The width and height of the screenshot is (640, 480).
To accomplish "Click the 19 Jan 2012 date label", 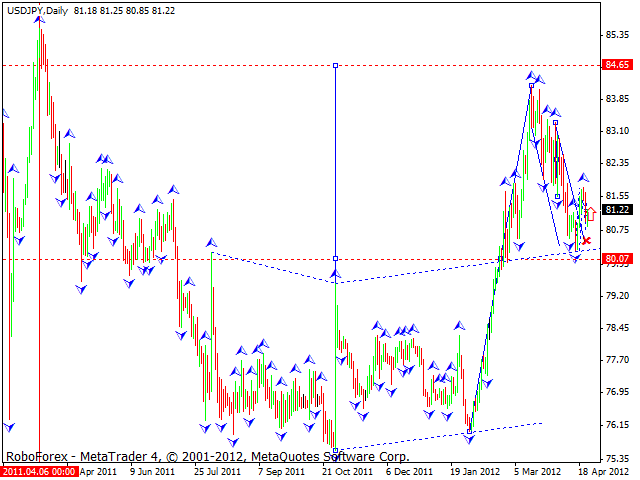I will point(476,471).
